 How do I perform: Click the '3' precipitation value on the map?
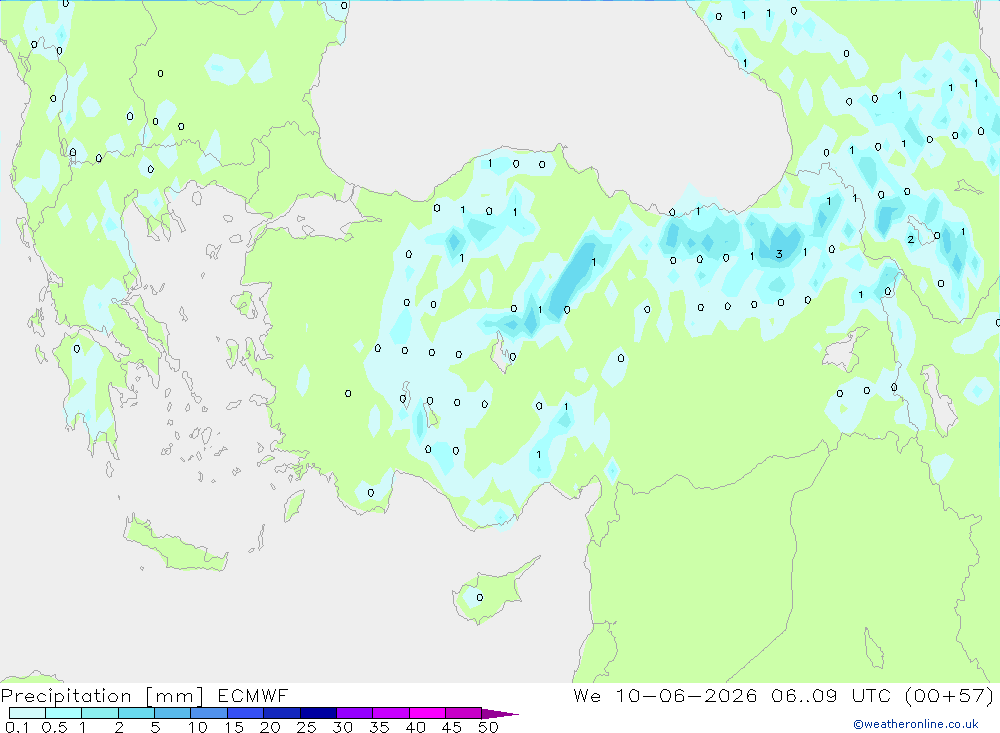pyautogui.click(x=779, y=254)
